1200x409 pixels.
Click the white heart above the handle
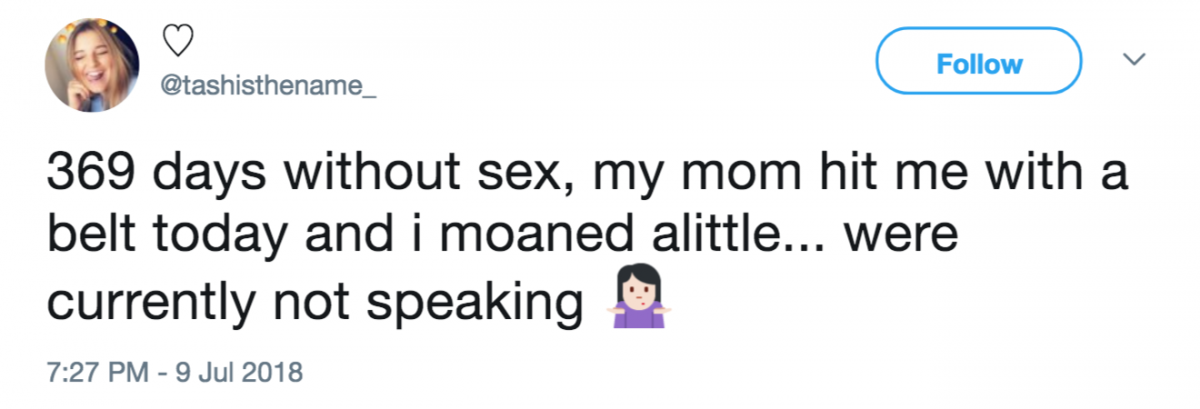176,41
